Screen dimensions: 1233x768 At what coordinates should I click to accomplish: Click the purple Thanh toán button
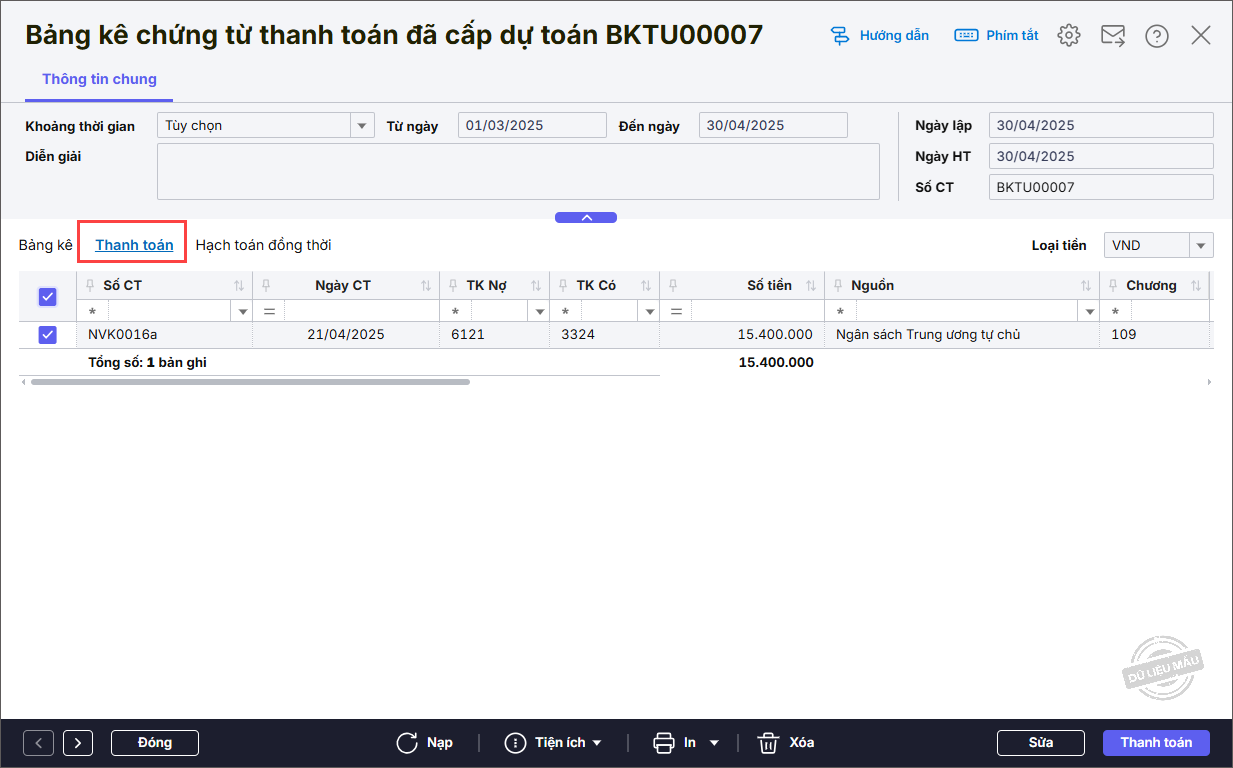(x=1156, y=742)
